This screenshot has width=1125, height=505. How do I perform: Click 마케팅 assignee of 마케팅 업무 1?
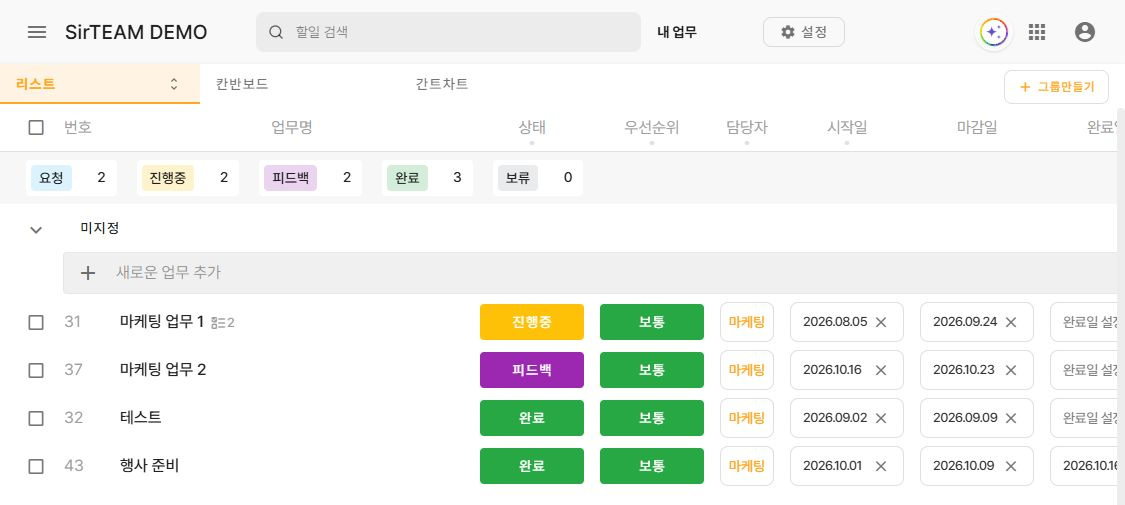click(x=747, y=322)
